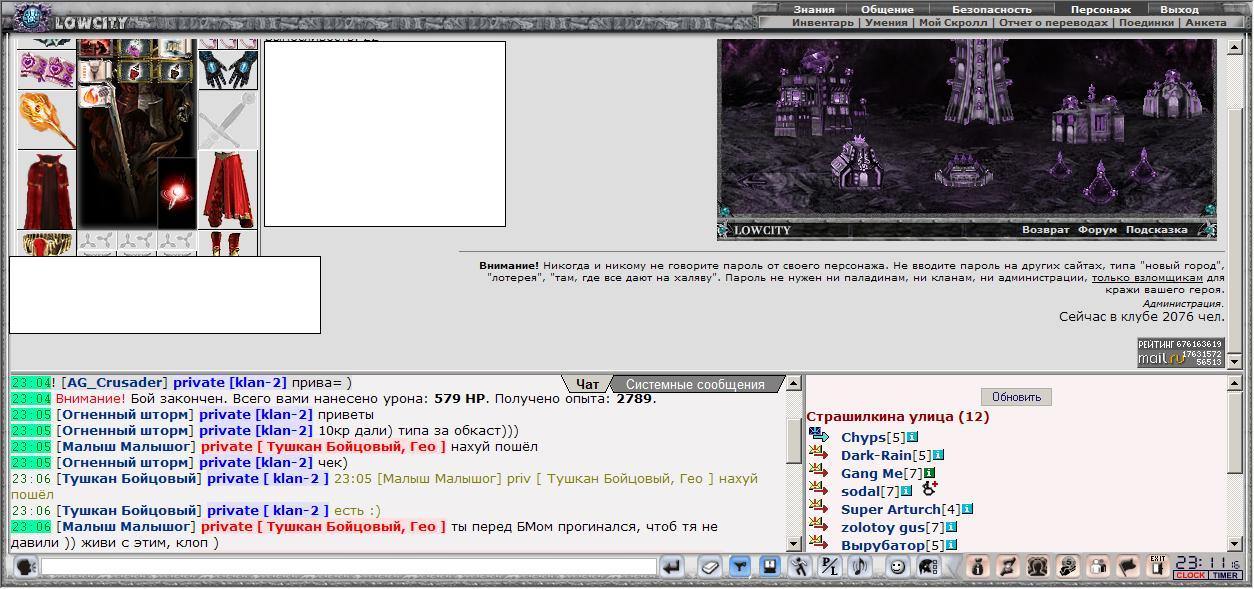Click the info icon next to Dark-Rain

point(938,455)
